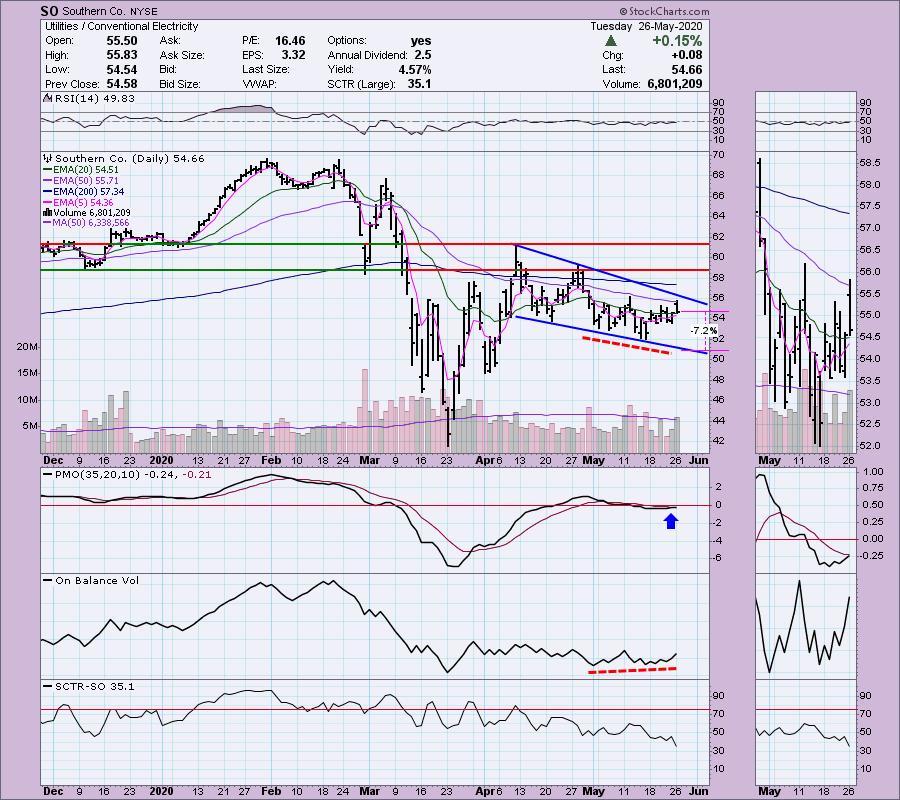Click the date 'Tuesday 26-May-2020'

(646, 26)
